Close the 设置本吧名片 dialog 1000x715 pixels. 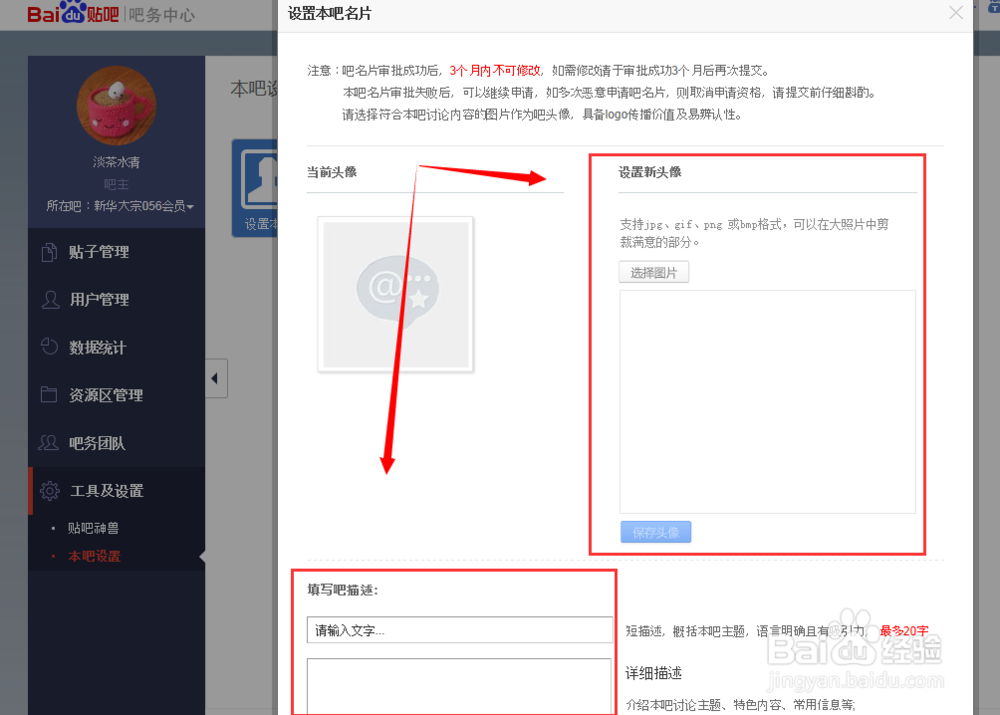click(956, 13)
